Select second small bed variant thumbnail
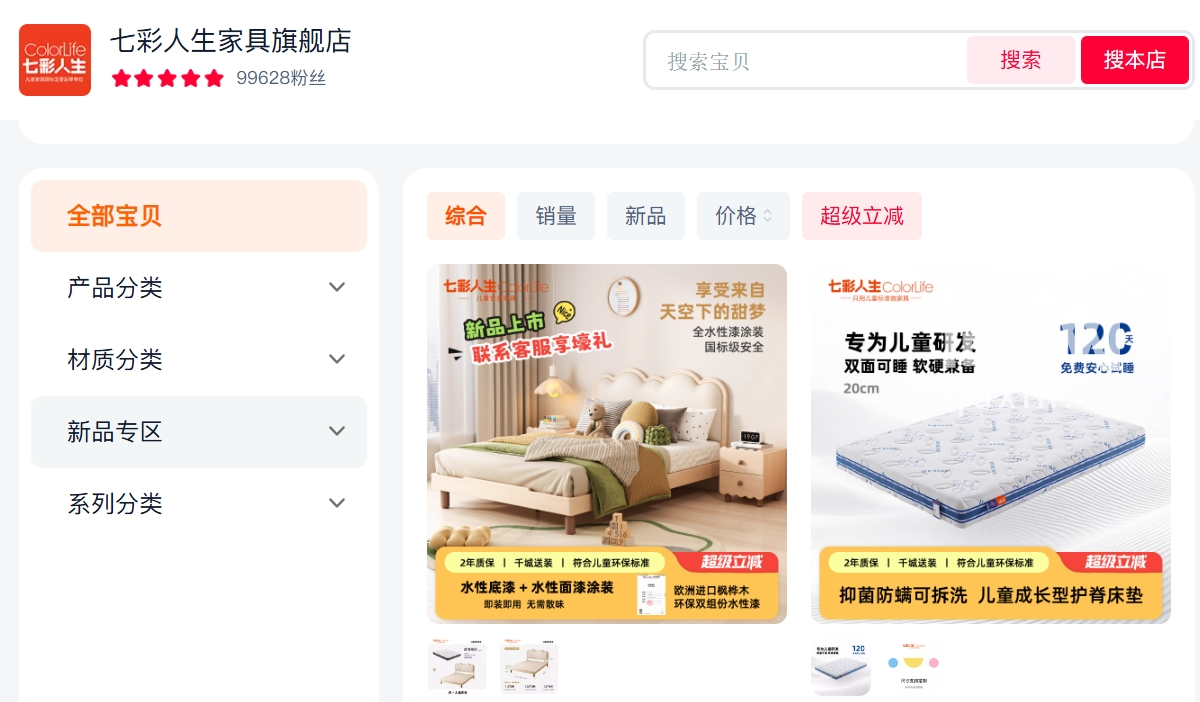Image resolution: width=1200 pixels, height=702 pixels. click(529, 666)
